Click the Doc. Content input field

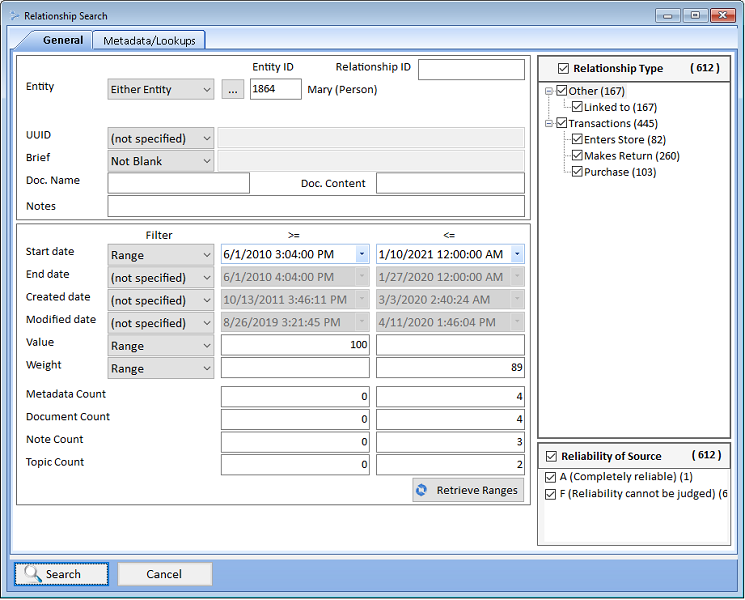coord(450,183)
